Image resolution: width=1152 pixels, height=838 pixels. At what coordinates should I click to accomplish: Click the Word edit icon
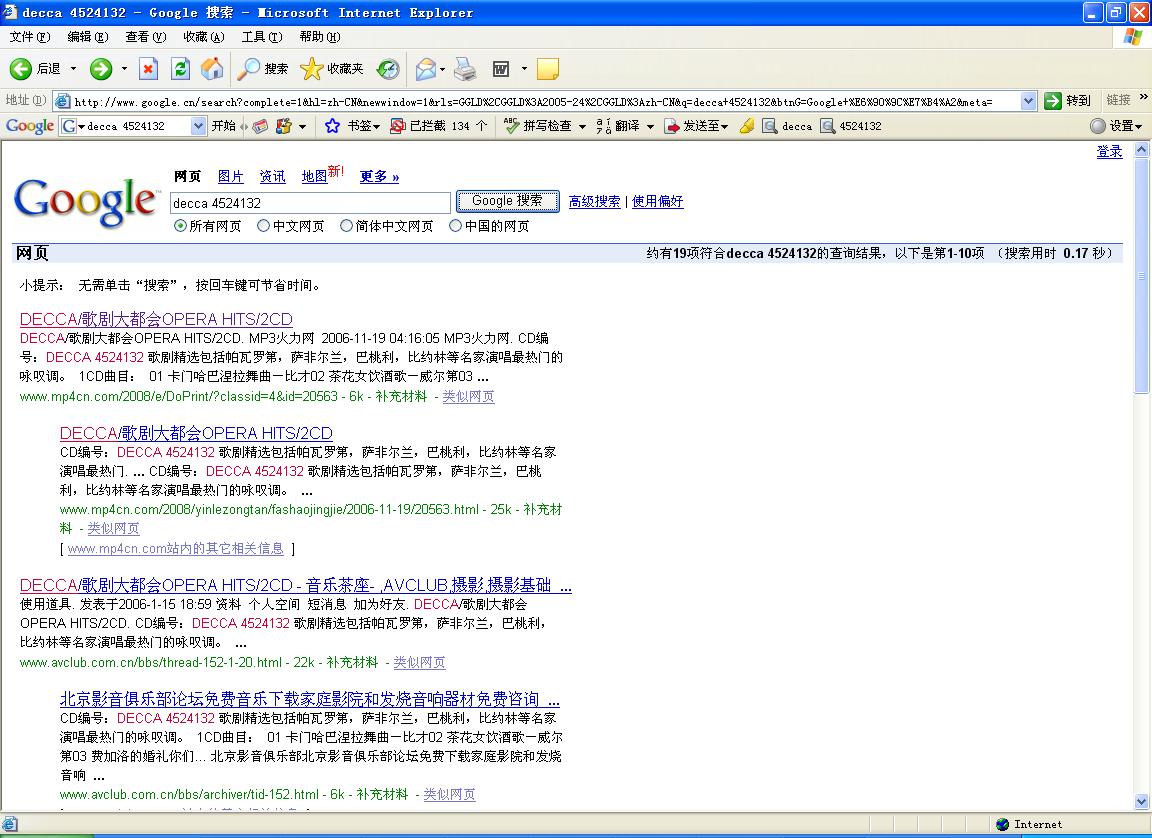click(x=501, y=69)
